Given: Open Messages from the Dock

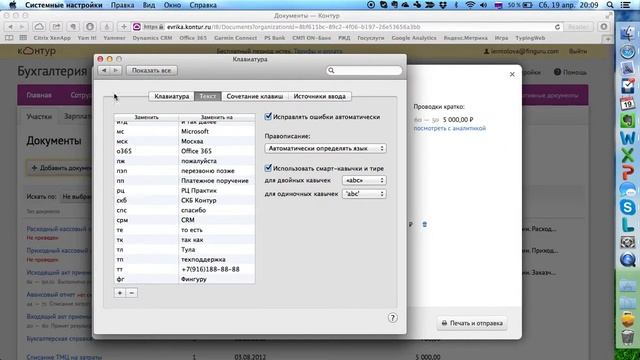Looking at the screenshot, I should pyautogui.click(x=627, y=190).
